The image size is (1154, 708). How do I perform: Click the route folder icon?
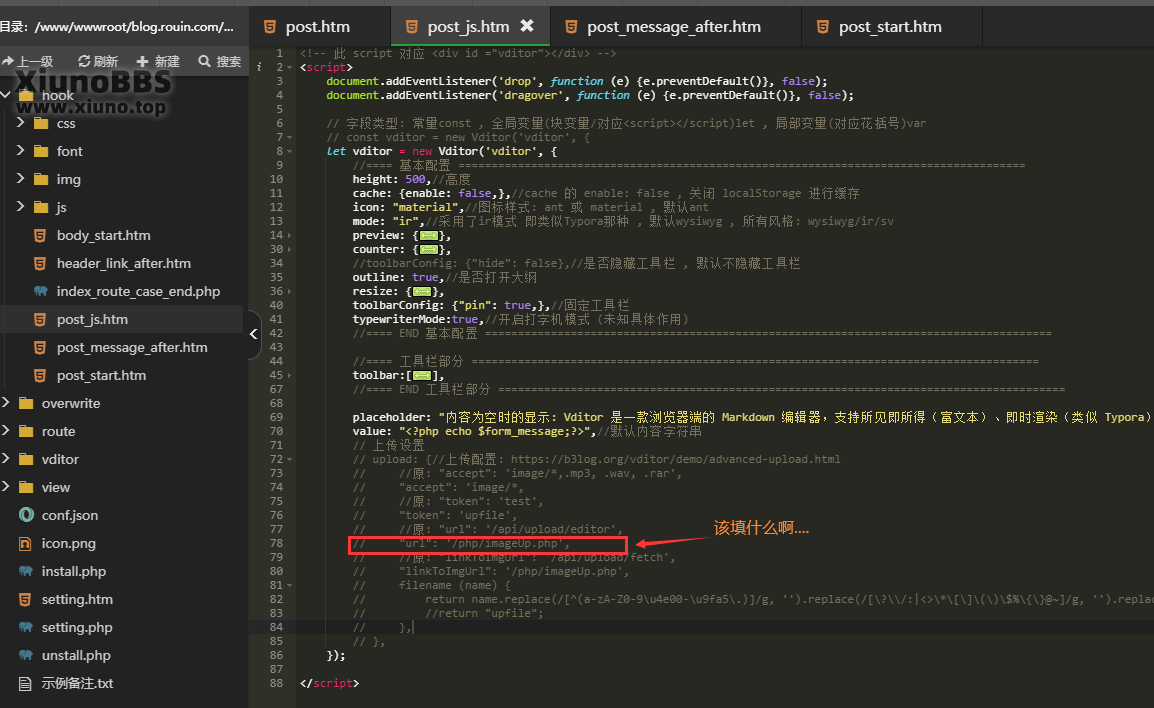[x=26, y=431]
